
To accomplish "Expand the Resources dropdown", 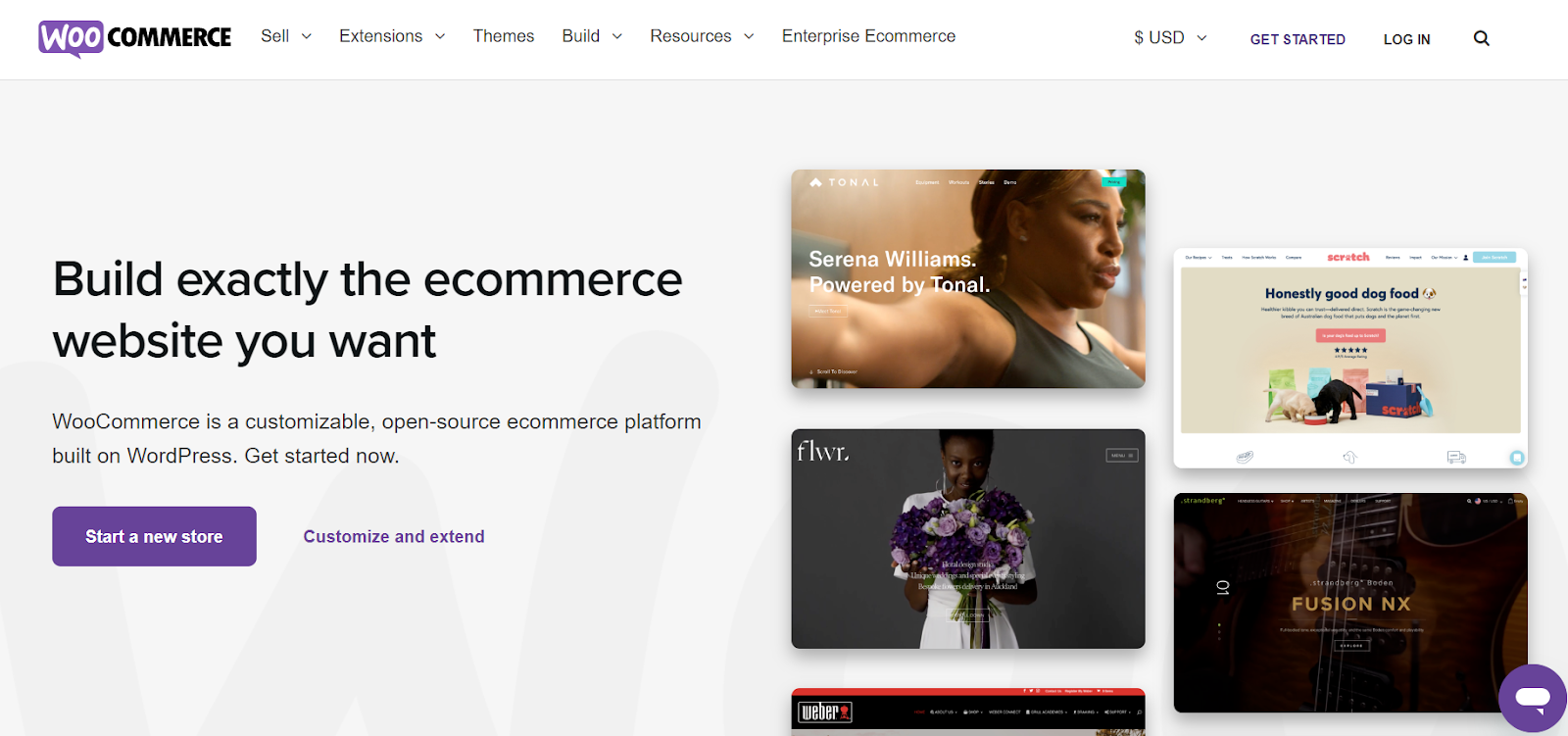I will coord(702,36).
